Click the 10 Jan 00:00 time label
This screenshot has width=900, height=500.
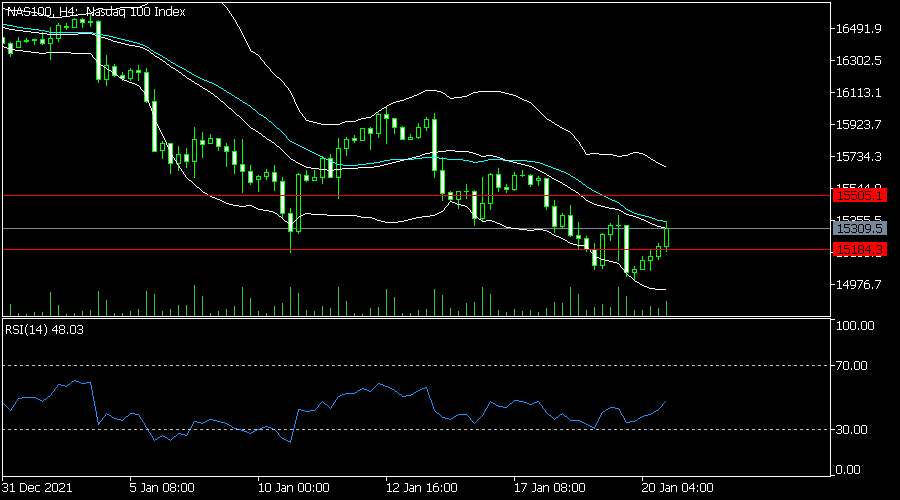pyautogui.click(x=293, y=488)
